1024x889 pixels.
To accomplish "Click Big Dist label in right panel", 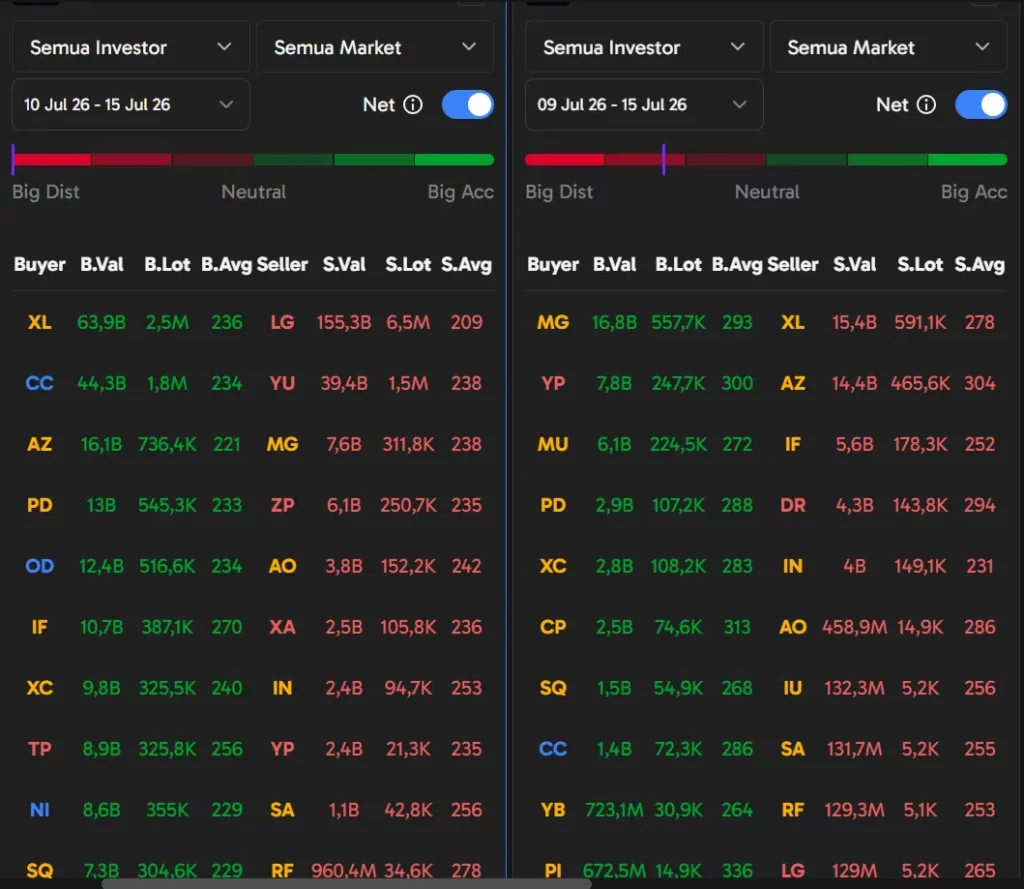I will [559, 192].
